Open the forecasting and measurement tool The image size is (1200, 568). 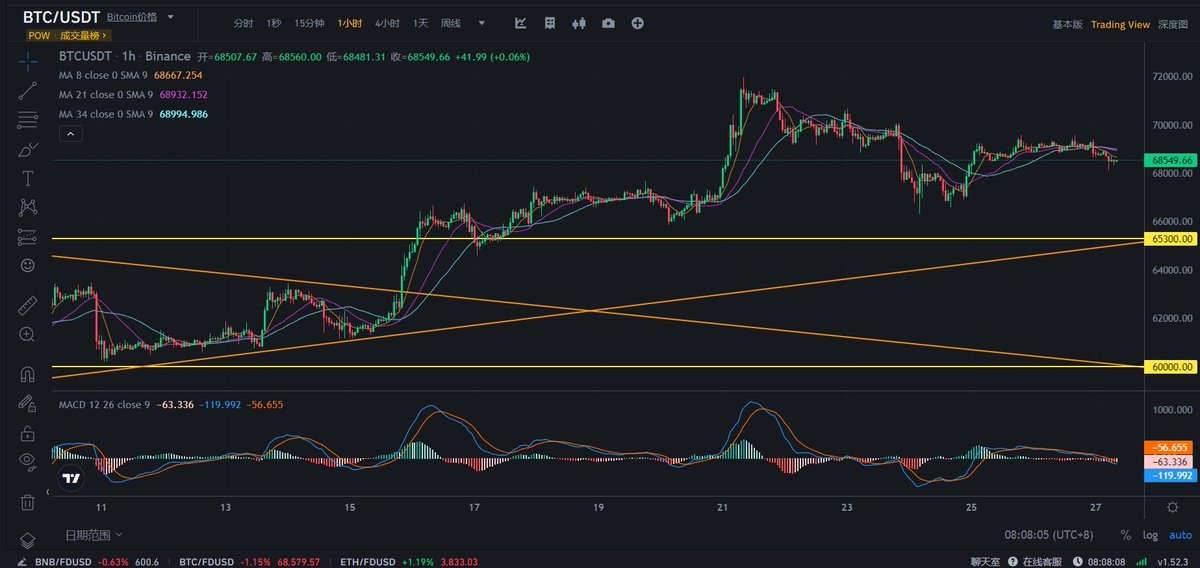coord(27,237)
